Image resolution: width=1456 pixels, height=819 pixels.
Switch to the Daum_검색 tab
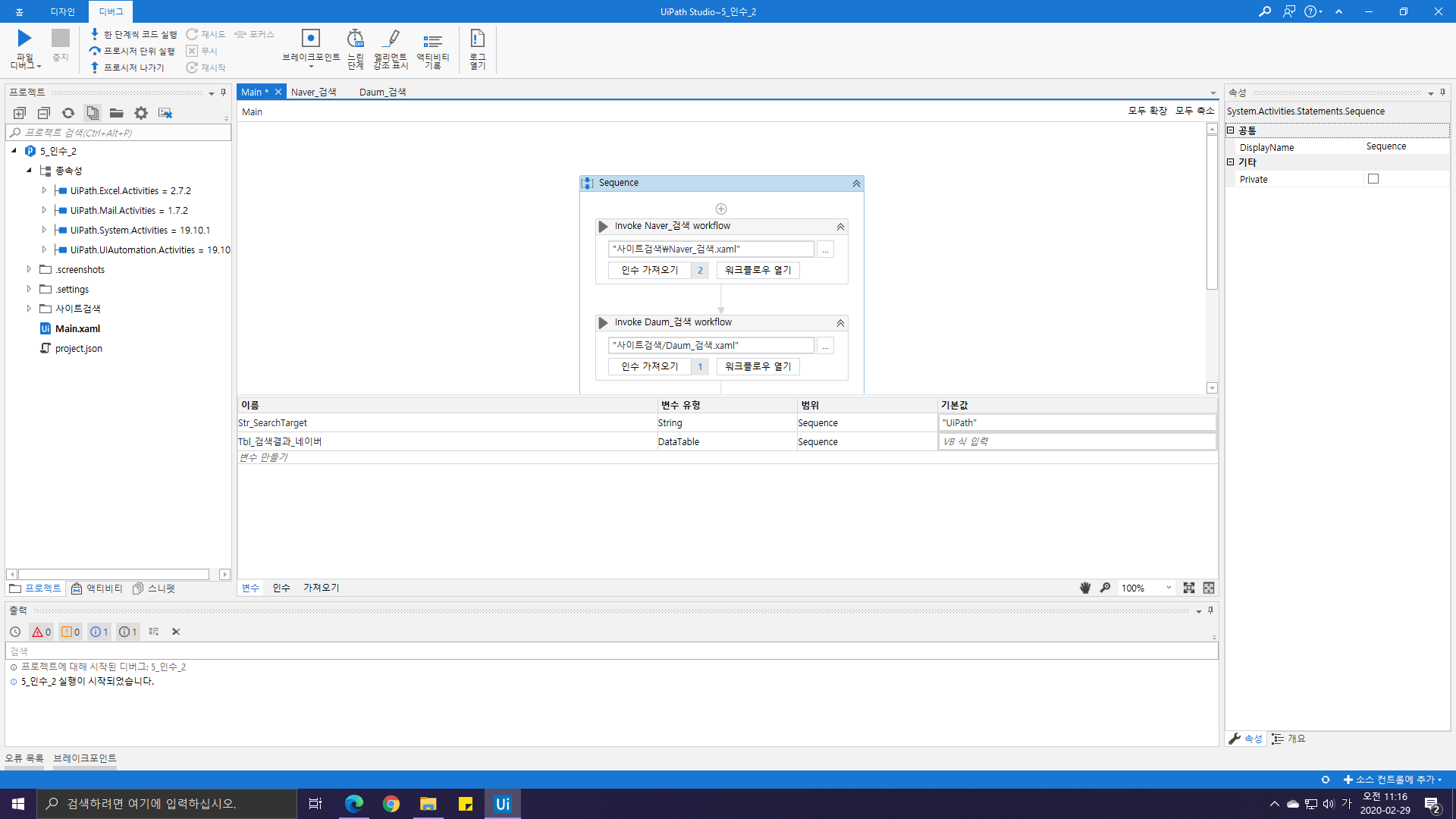click(382, 92)
